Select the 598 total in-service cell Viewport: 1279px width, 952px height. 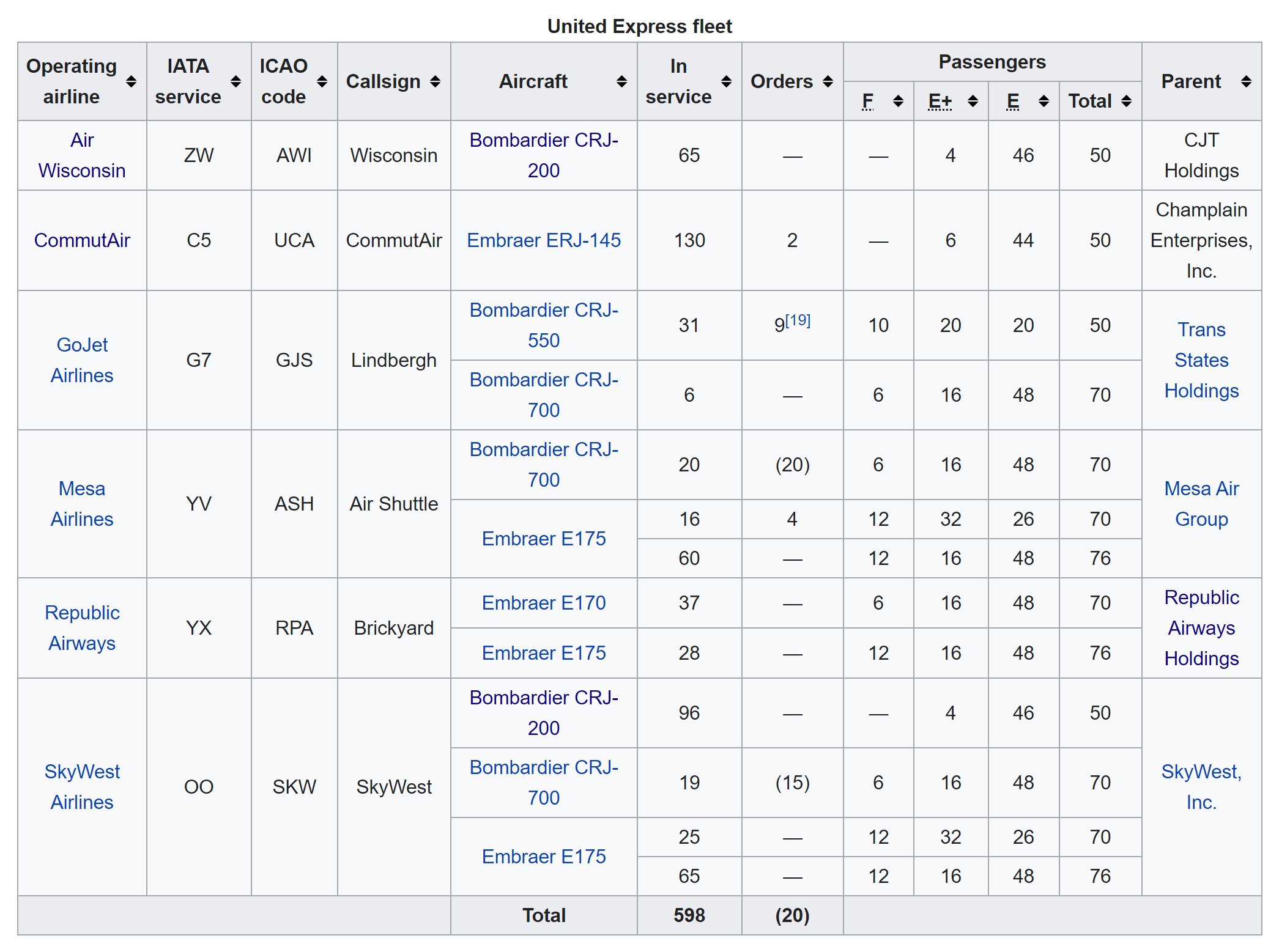pos(689,915)
